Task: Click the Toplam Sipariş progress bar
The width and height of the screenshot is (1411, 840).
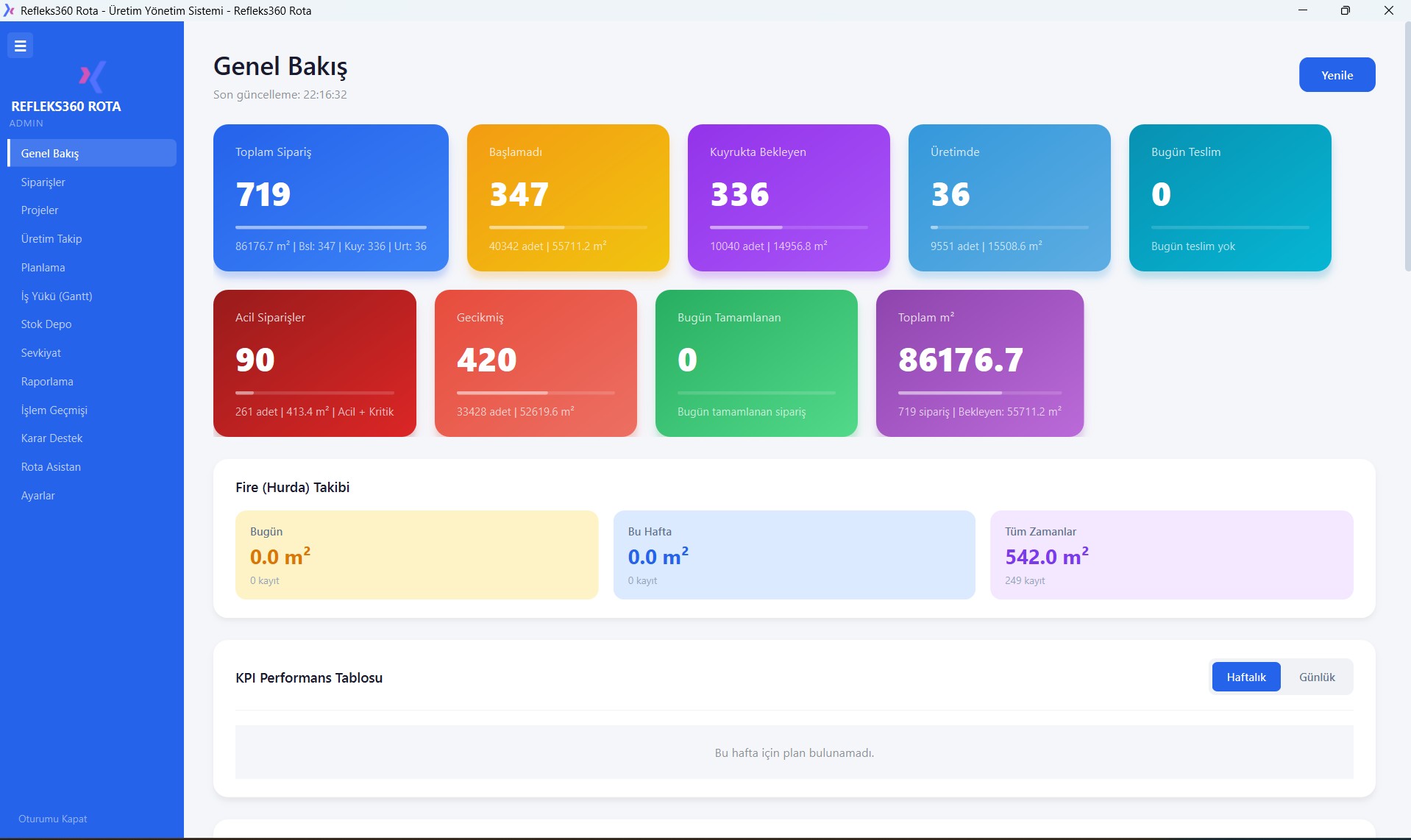Action: click(x=330, y=227)
